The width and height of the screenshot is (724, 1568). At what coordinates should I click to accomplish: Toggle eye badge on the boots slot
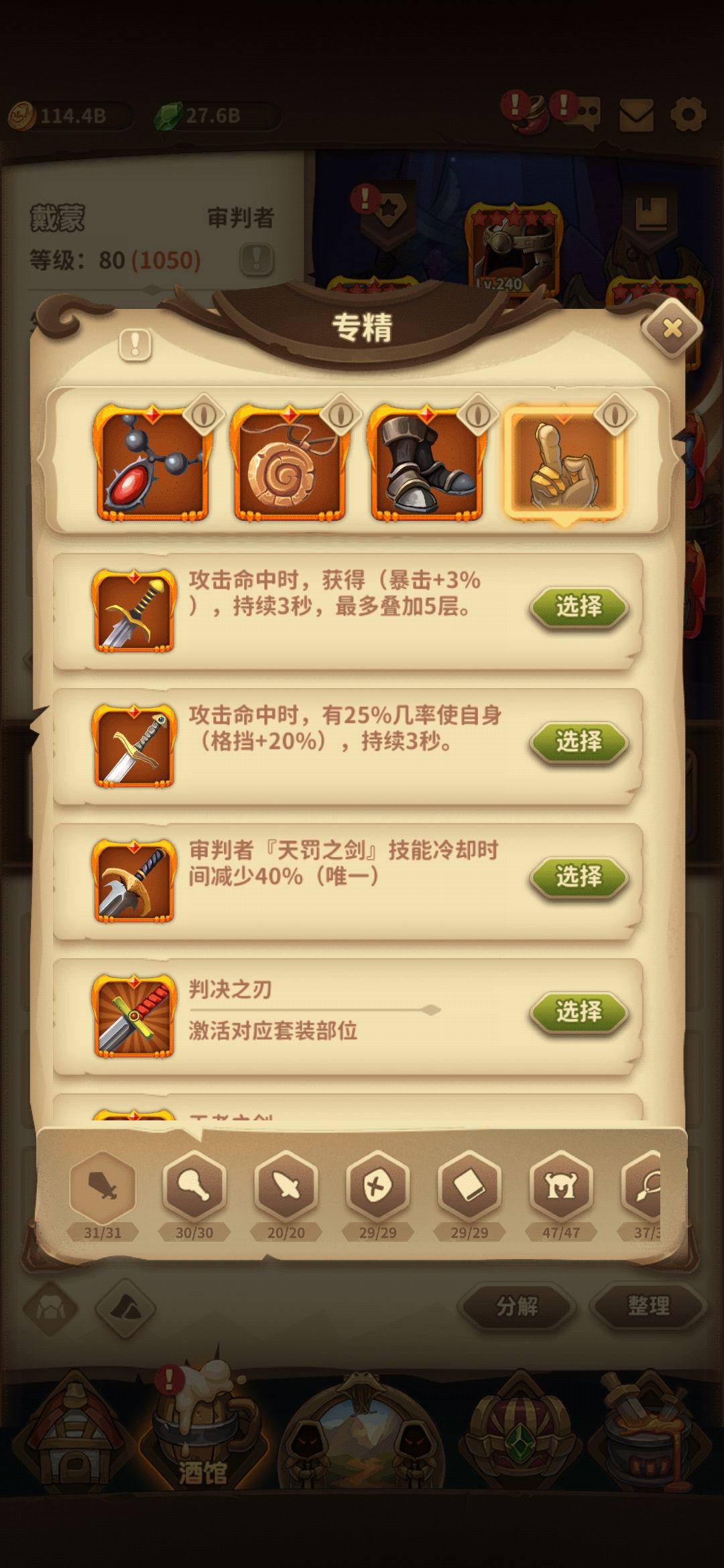pyautogui.click(x=477, y=415)
